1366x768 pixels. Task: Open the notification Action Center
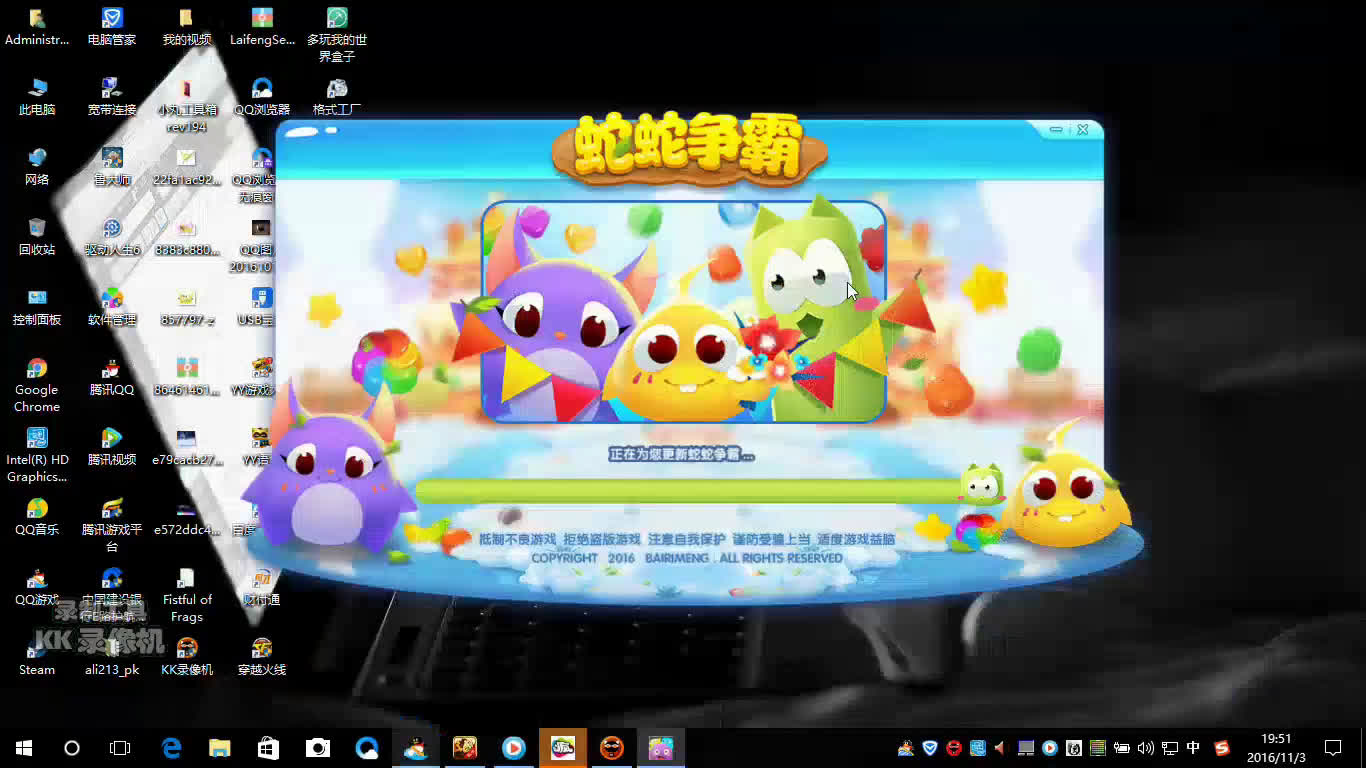point(1333,748)
